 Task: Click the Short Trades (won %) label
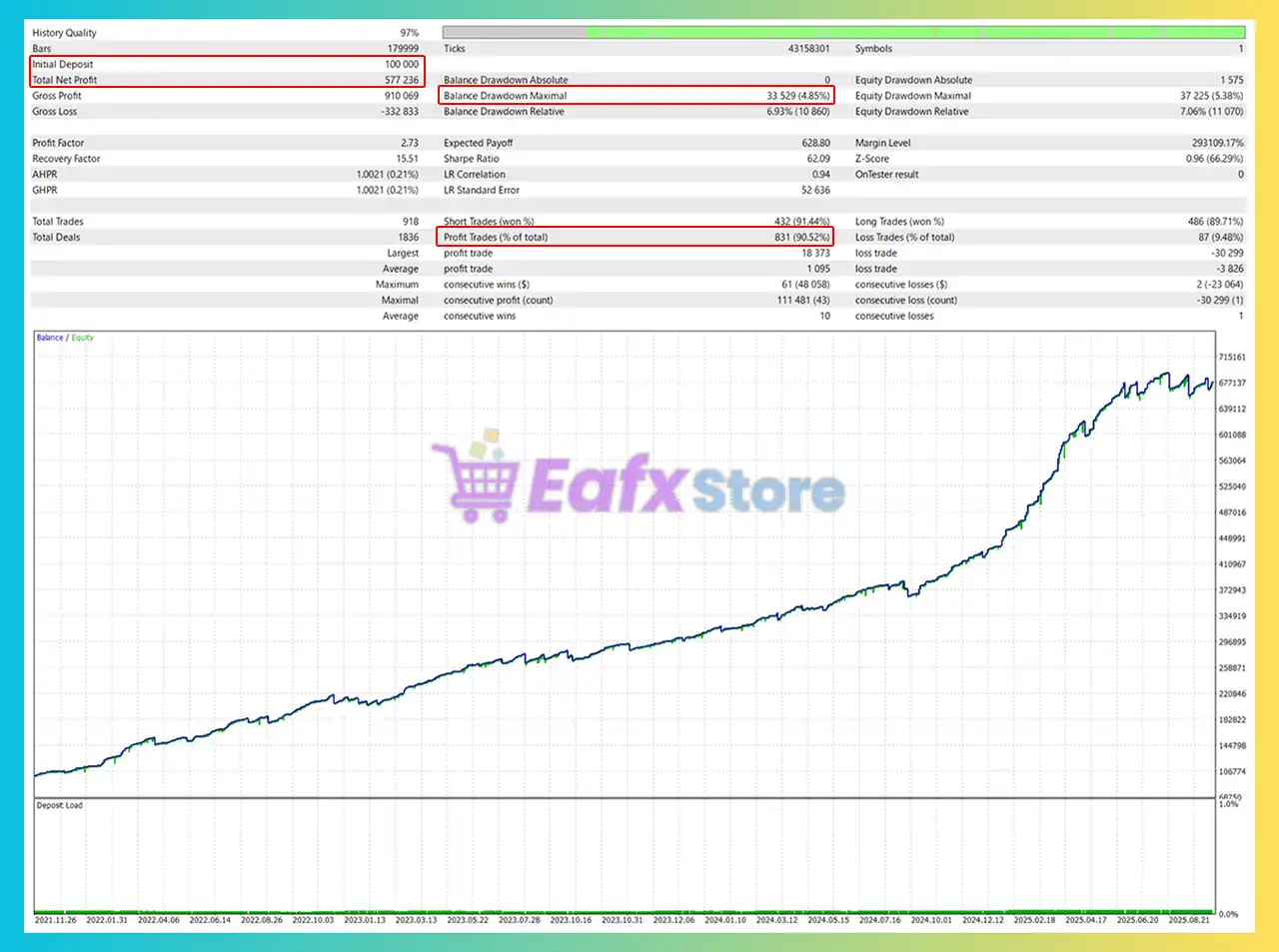[x=489, y=222]
